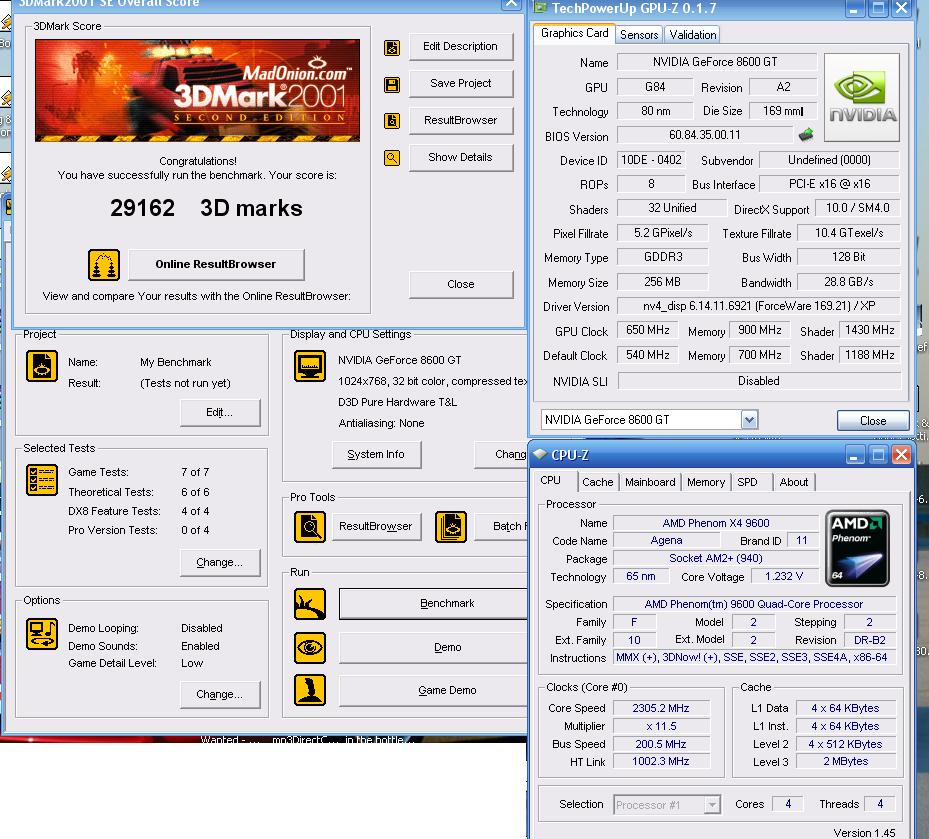Click the 3DMark2001 Second Edition banner

pyautogui.click(x=197, y=91)
